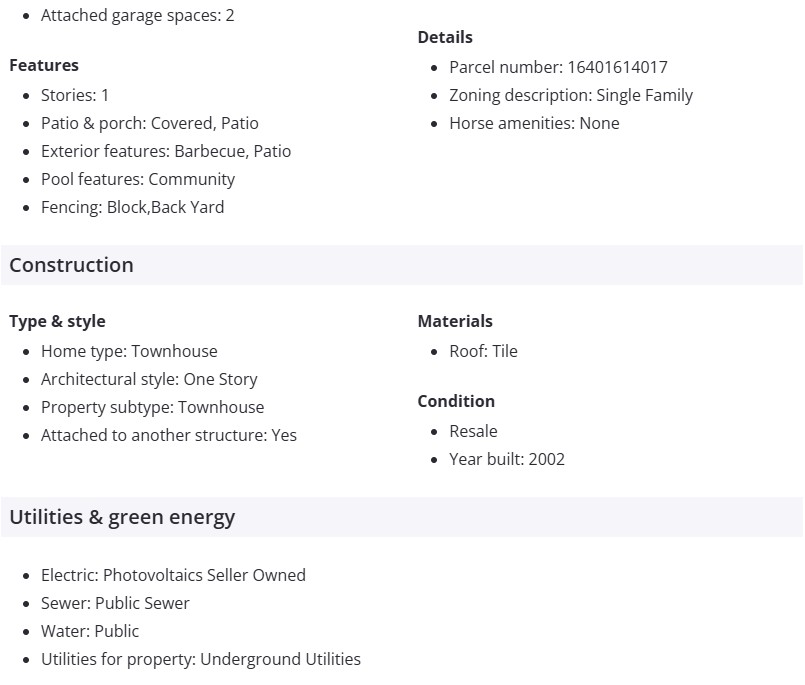The image size is (805, 685).
Task: Click the Condition subheading
Action: pos(456,401)
